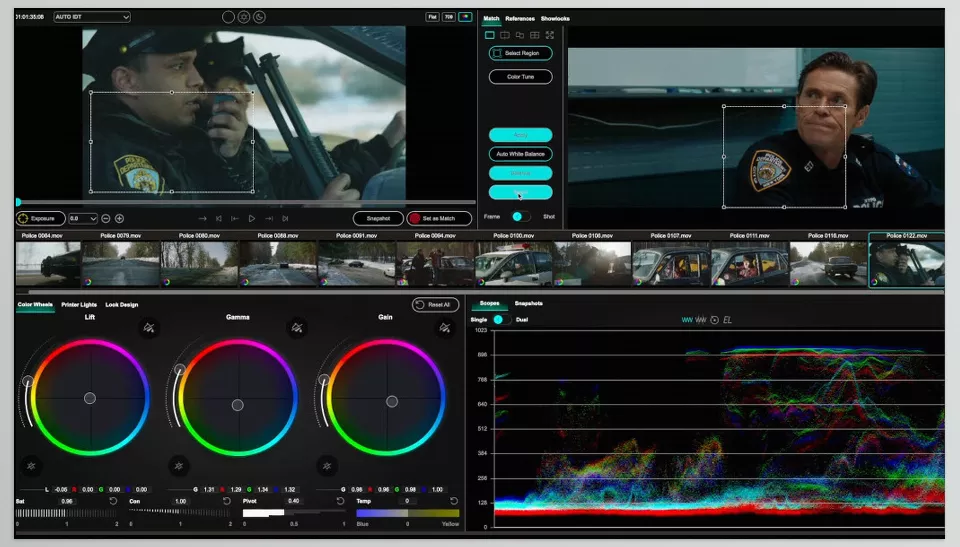This screenshot has width=960, height=547.
Task: Click the Pivot slider bar
Action: 294,513
